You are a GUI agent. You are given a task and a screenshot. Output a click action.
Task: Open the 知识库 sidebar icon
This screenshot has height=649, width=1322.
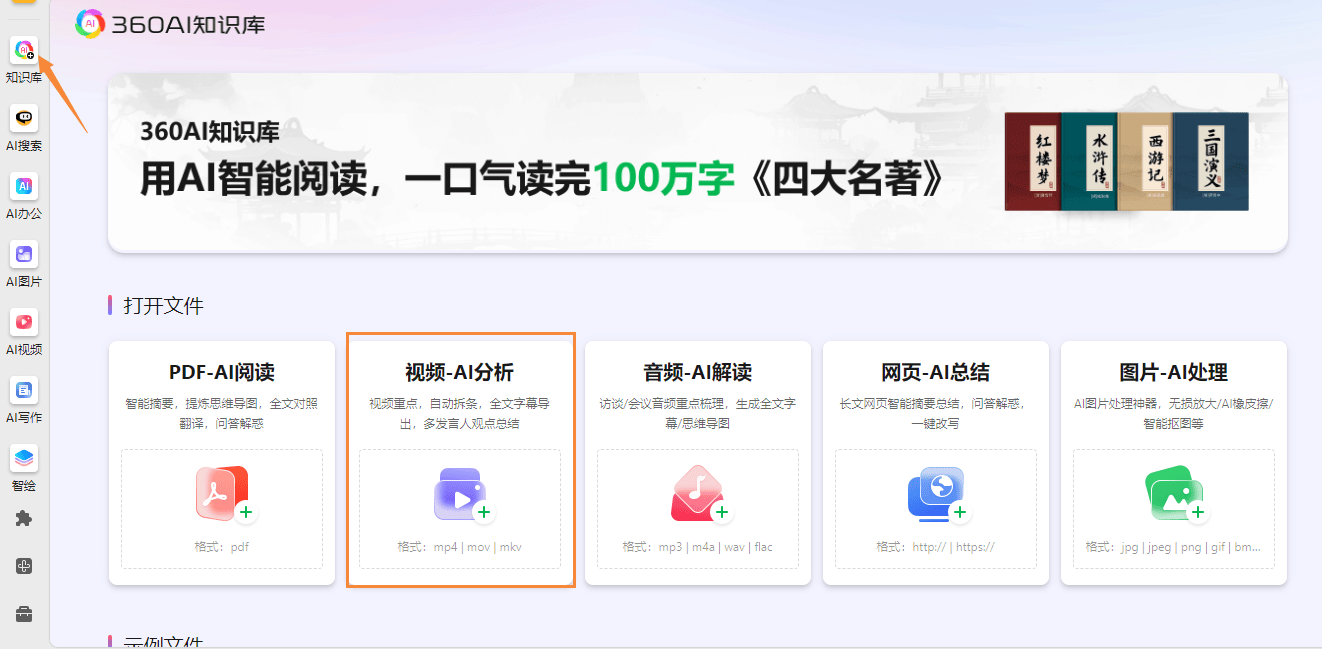click(x=24, y=50)
